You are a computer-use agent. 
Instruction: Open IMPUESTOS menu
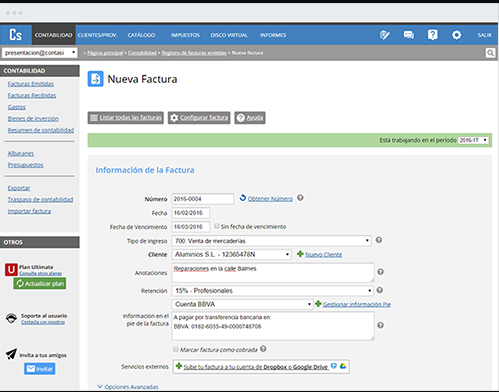point(185,35)
